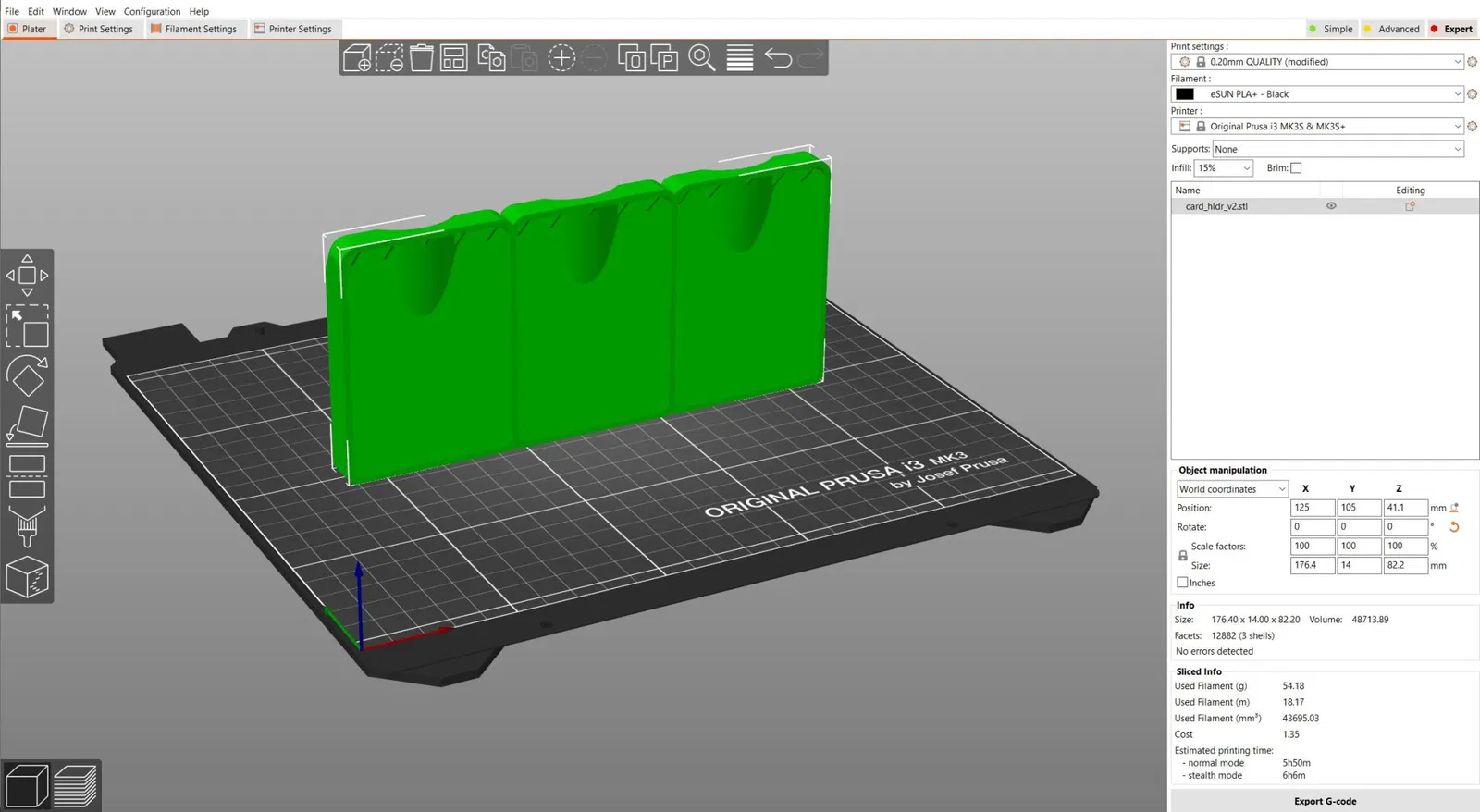The image size is (1480, 812).
Task: Switch to sliced layers preview view
Action: click(x=75, y=786)
